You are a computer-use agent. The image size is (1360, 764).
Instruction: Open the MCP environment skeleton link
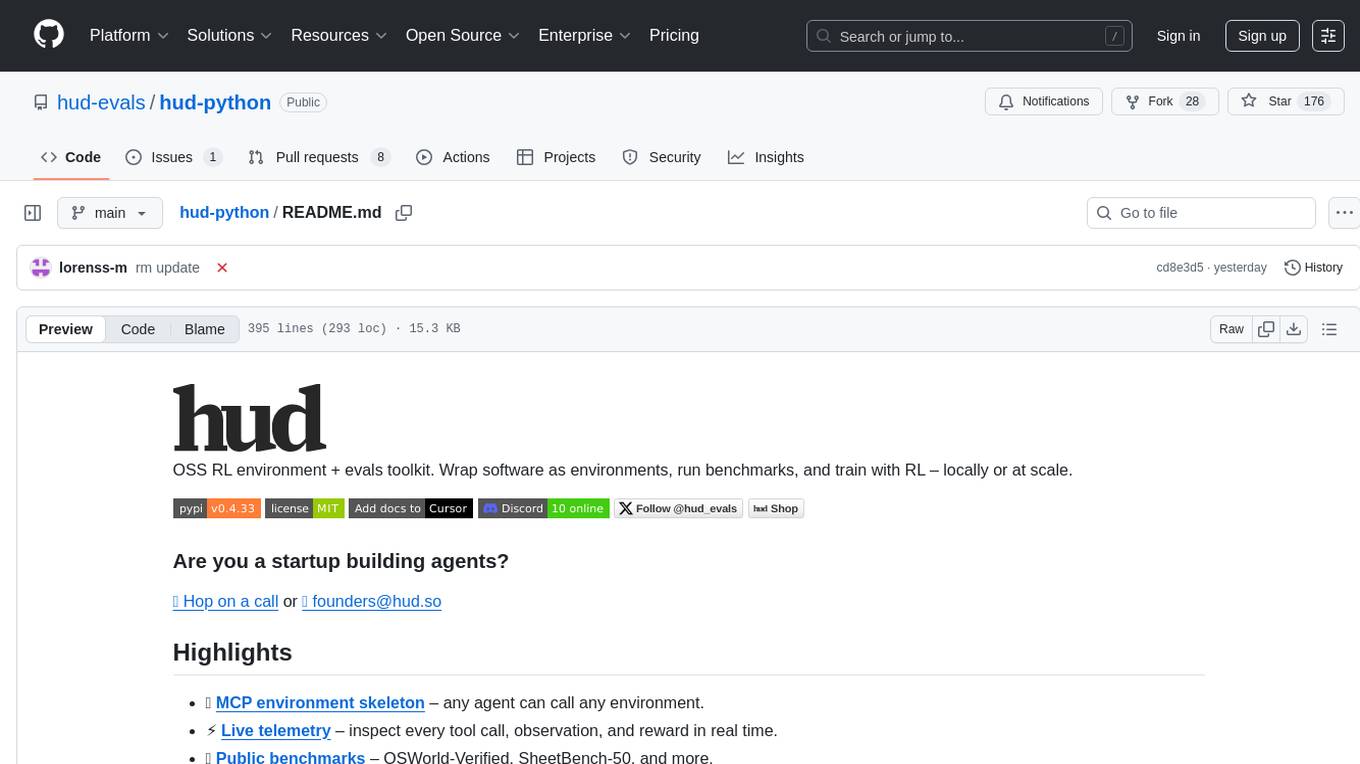point(320,703)
